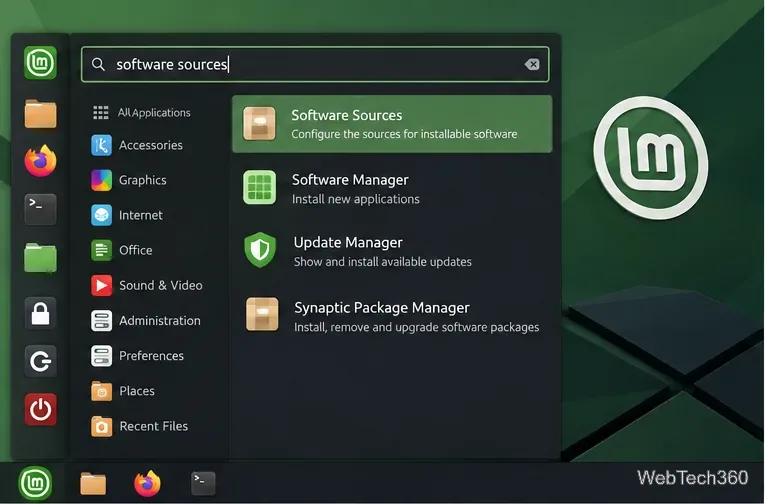The width and height of the screenshot is (765, 504).
Task: Open the Administration category
Action: pos(146,321)
